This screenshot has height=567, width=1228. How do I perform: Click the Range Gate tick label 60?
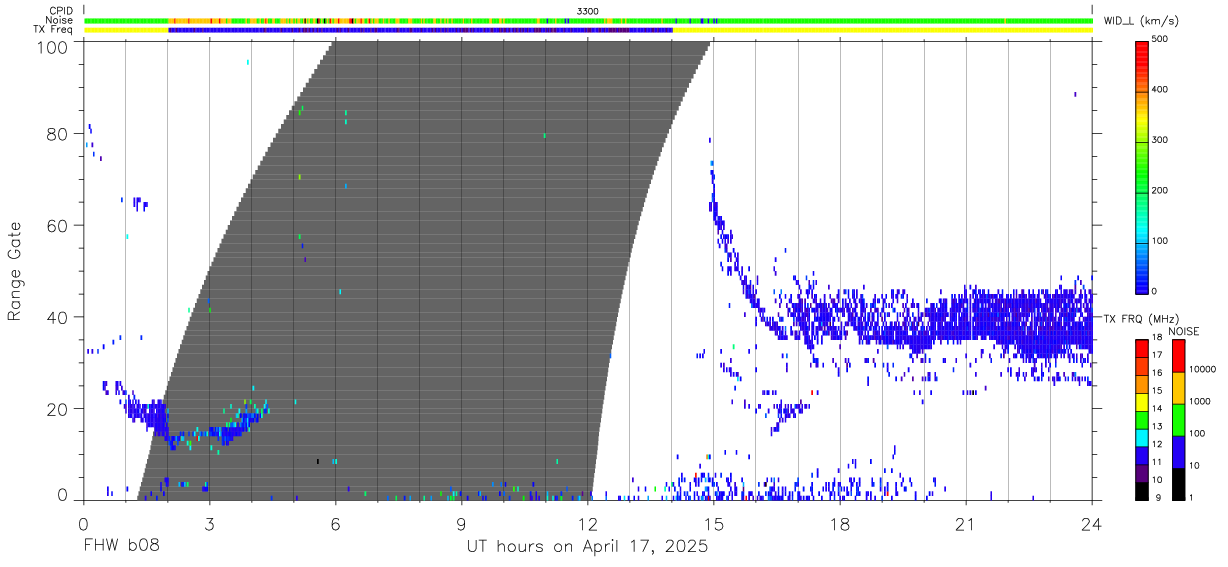pyautogui.click(x=58, y=226)
